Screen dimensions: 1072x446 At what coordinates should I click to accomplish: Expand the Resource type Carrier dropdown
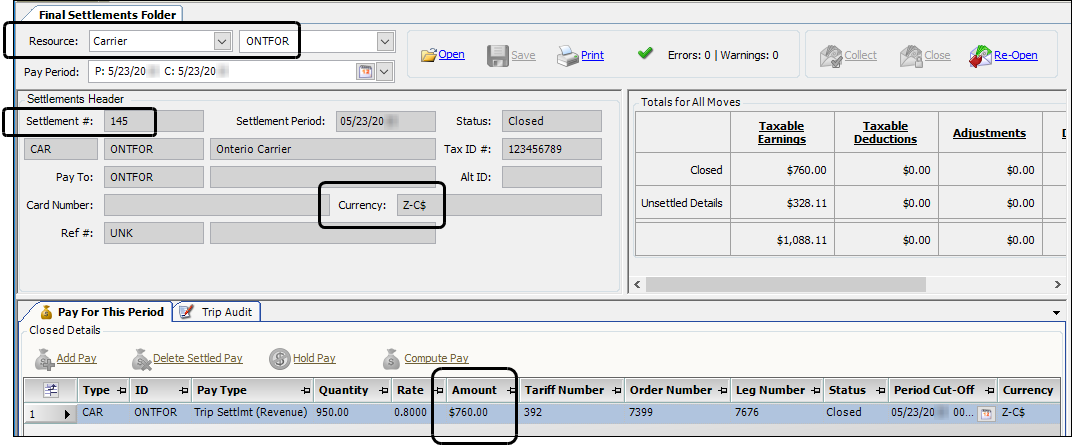[222, 41]
